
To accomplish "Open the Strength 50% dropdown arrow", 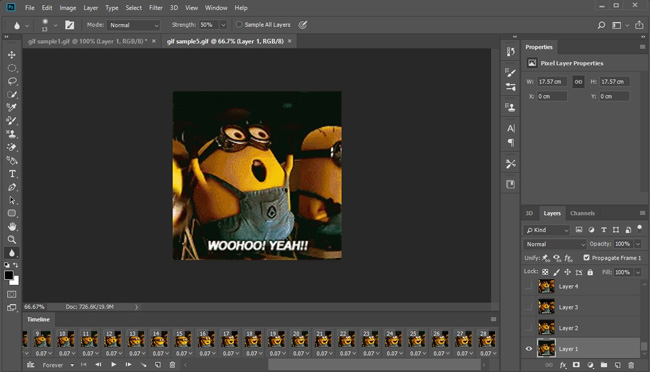I will [223, 25].
